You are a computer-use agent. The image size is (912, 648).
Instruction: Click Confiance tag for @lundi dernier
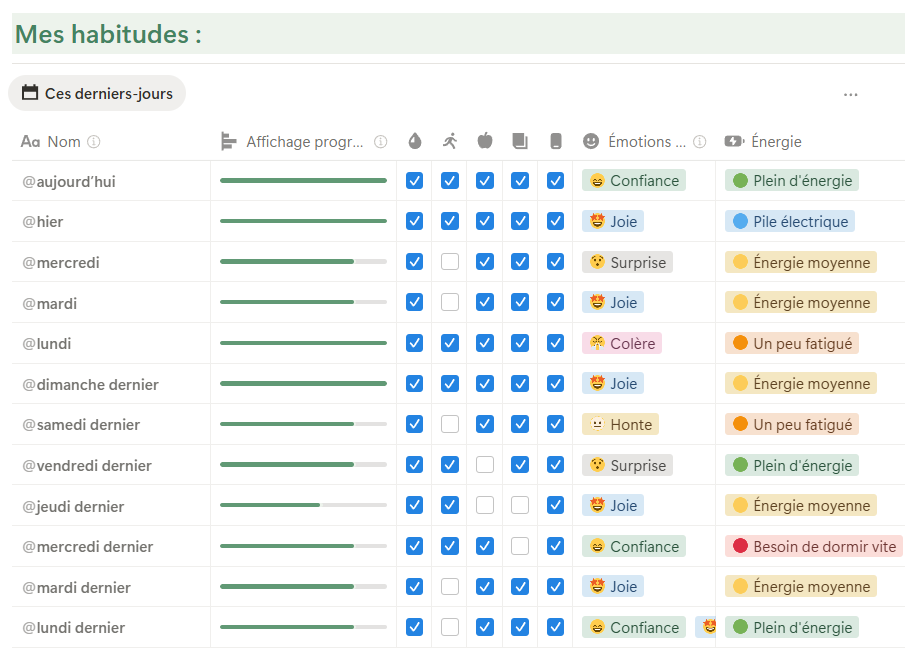pyautogui.click(x=634, y=627)
